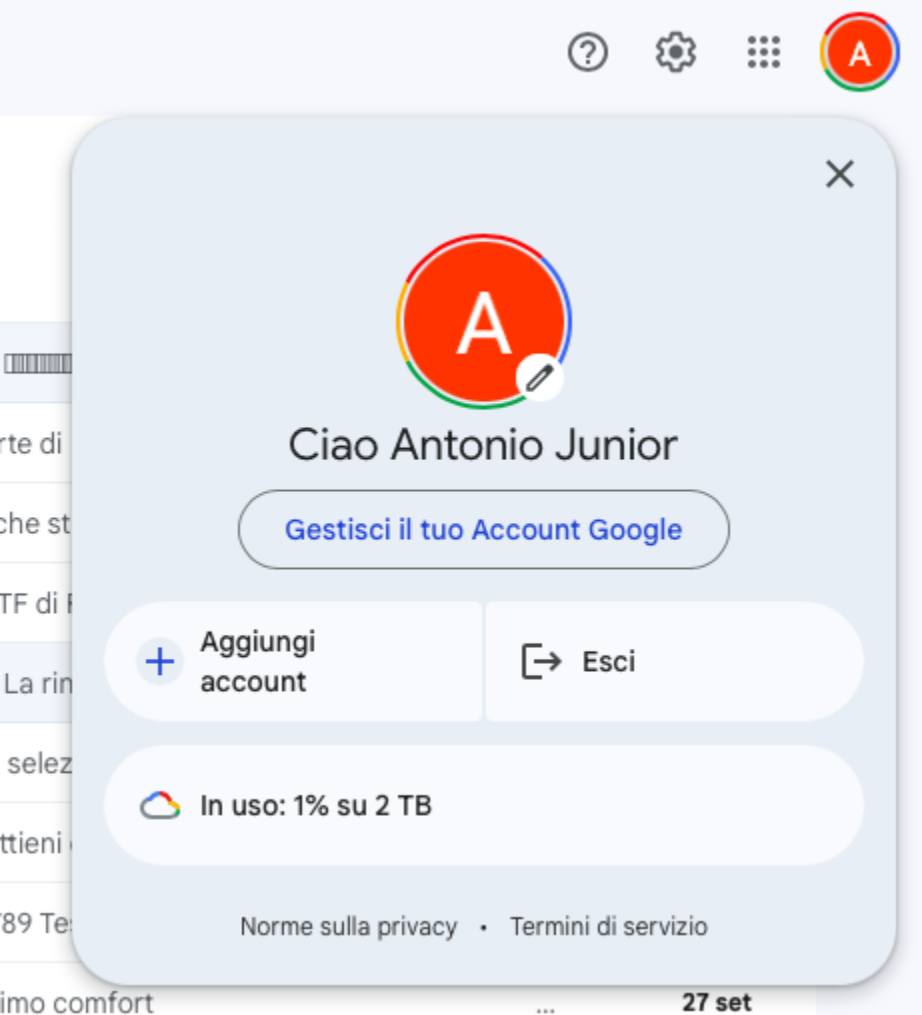Open email row starting with La rin

pyautogui.click(x=36, y=683)
